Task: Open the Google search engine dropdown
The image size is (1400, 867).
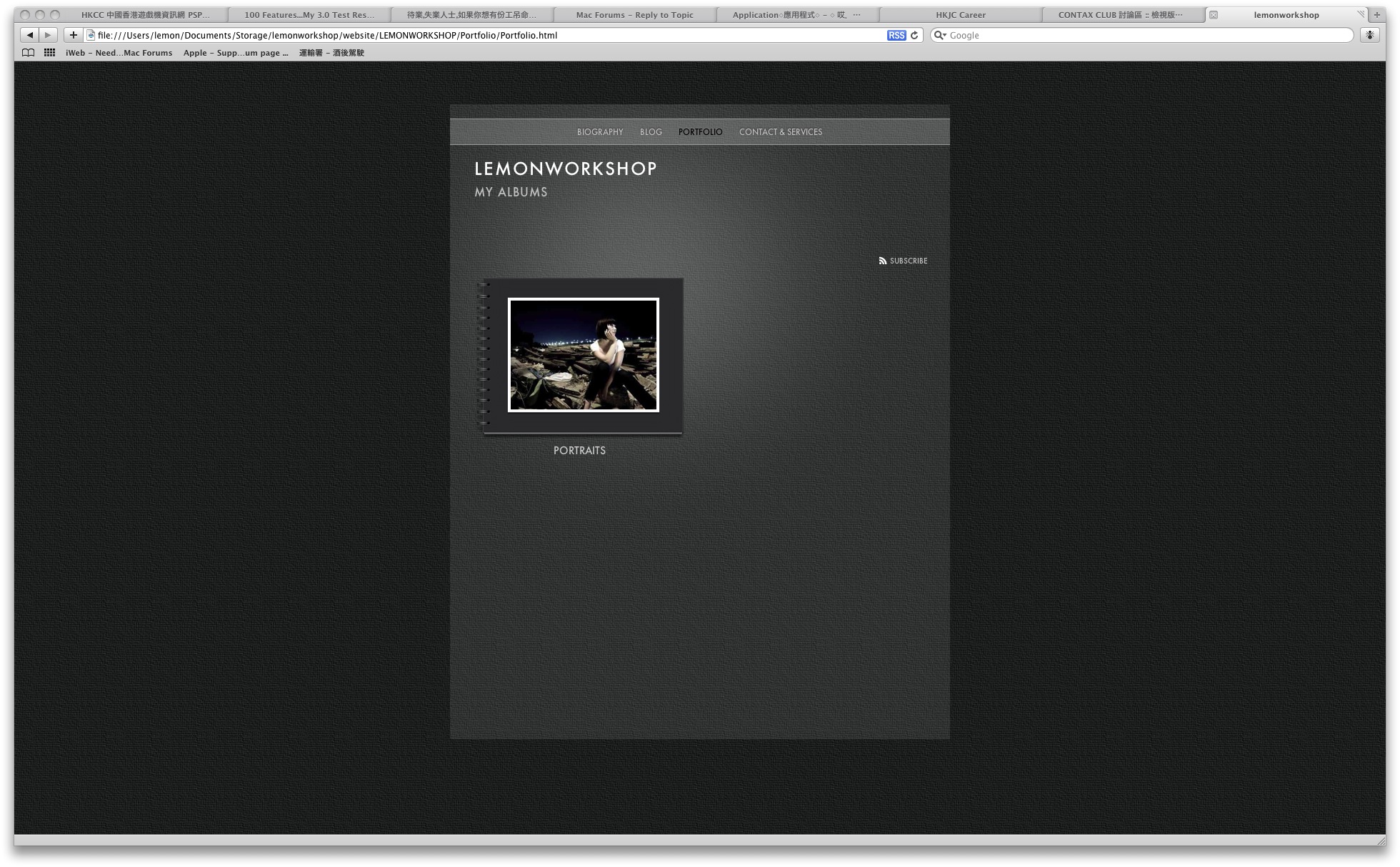Action: point(941,35)
